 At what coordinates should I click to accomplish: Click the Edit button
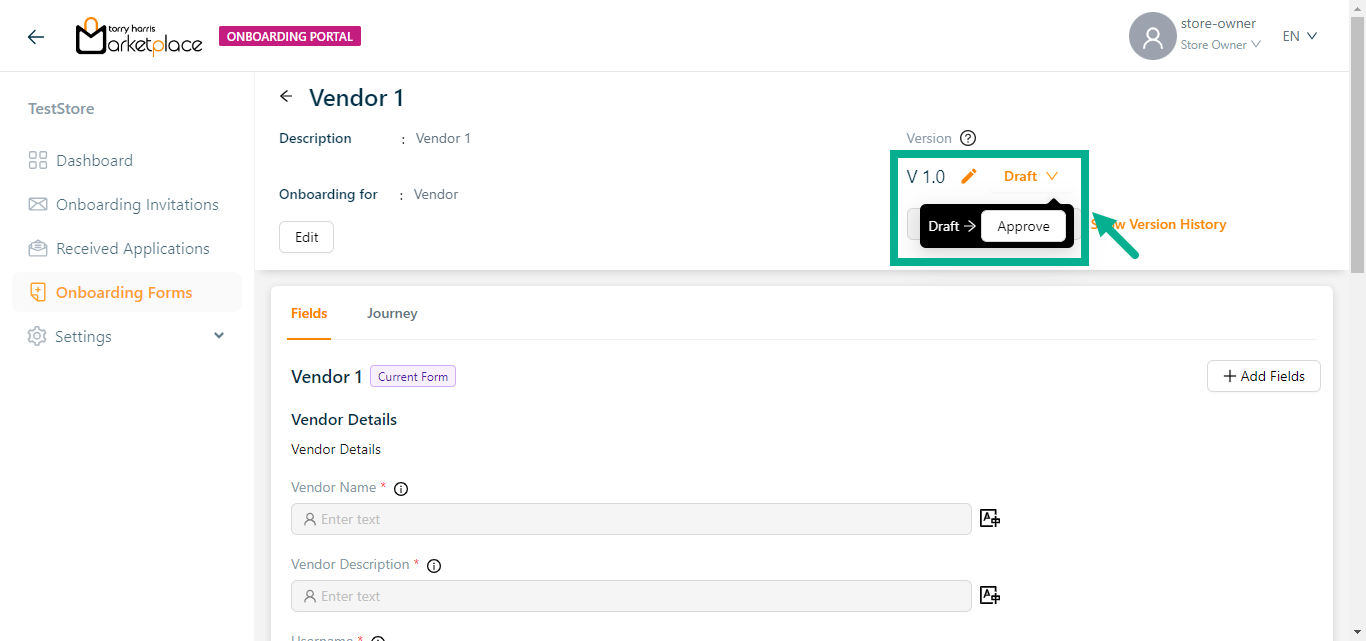tap(306, 237)
